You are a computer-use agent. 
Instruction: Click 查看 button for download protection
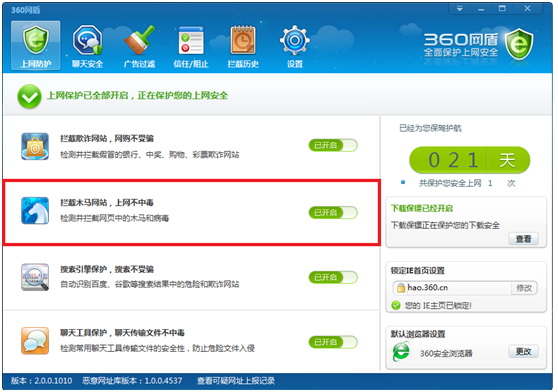pyautogui.click(x=523, y=239)
